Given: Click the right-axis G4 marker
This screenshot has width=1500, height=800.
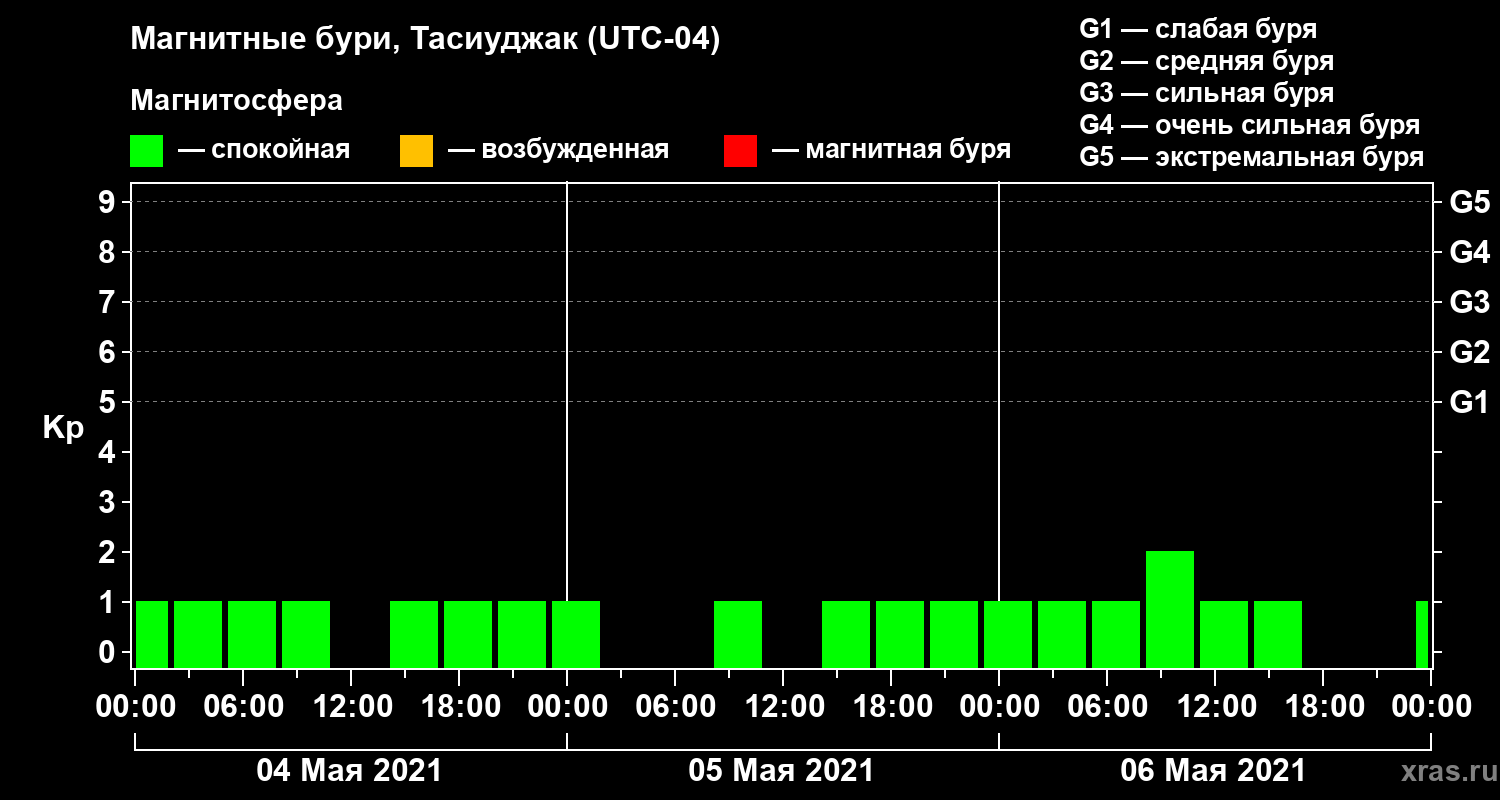Looking at the screenshot, I should 1469,252.
